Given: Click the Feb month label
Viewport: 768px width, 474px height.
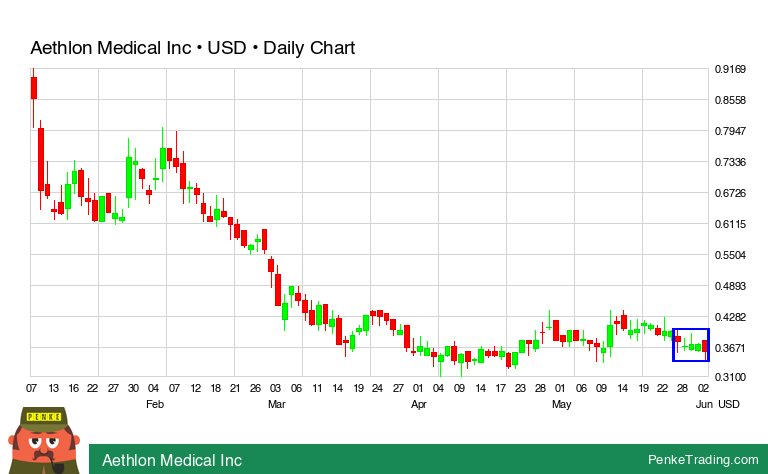Looking at the screenshot, I should (155, 404).
